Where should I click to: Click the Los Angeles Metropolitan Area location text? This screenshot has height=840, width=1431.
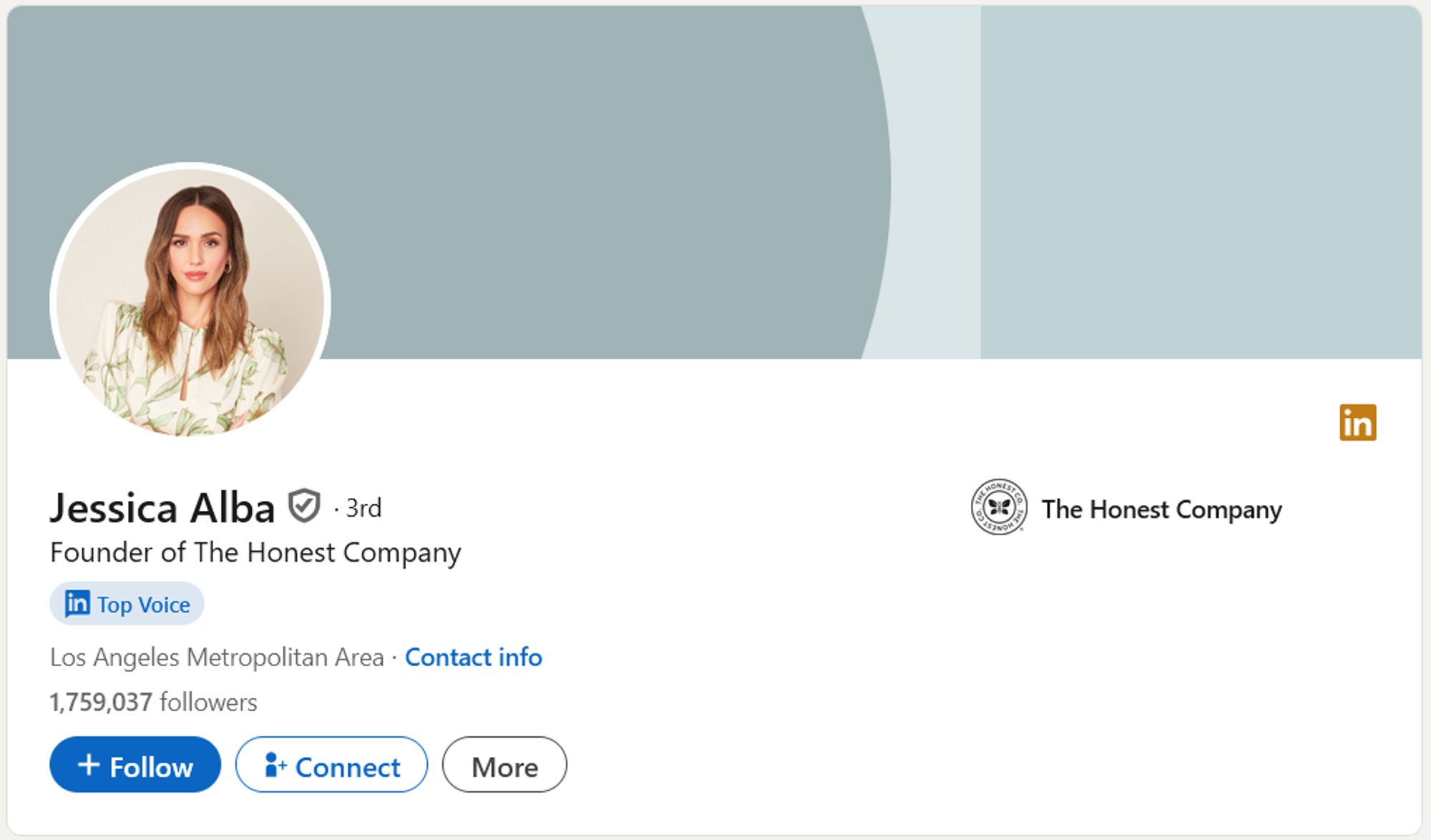(x=217, y=657)
